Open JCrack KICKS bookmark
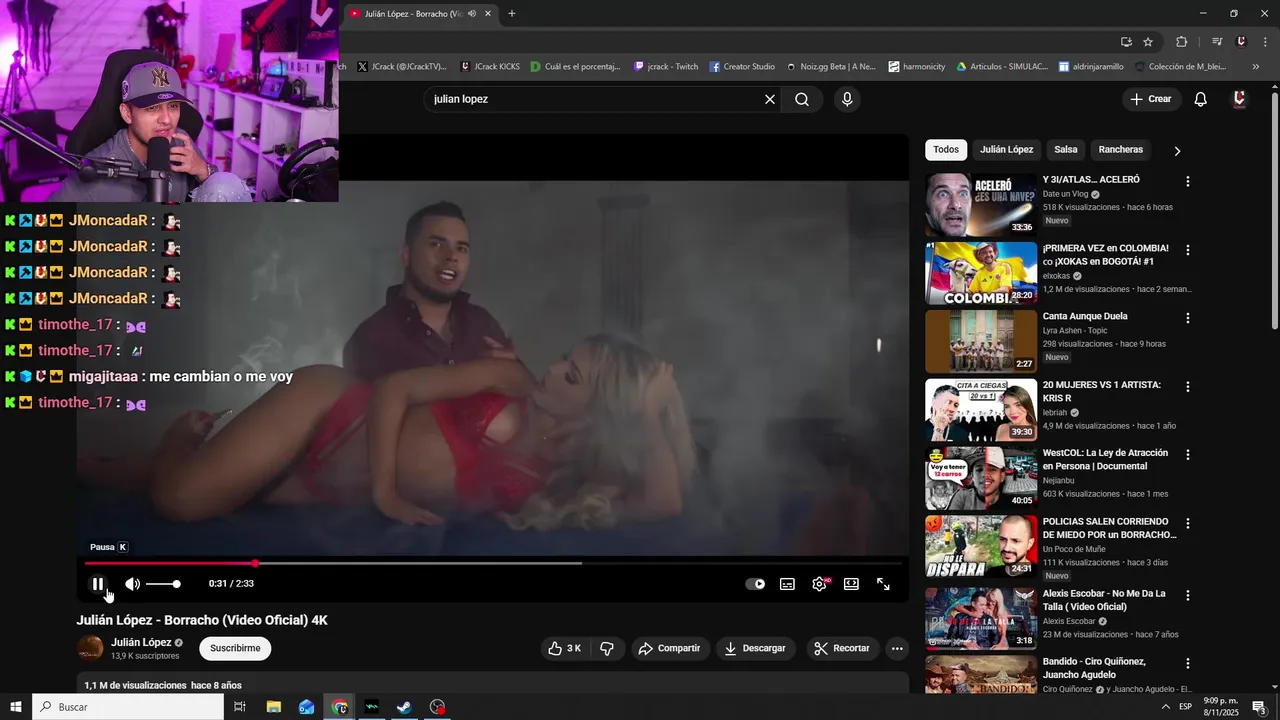Screen dimensions: 1280x720 (490, 67)
